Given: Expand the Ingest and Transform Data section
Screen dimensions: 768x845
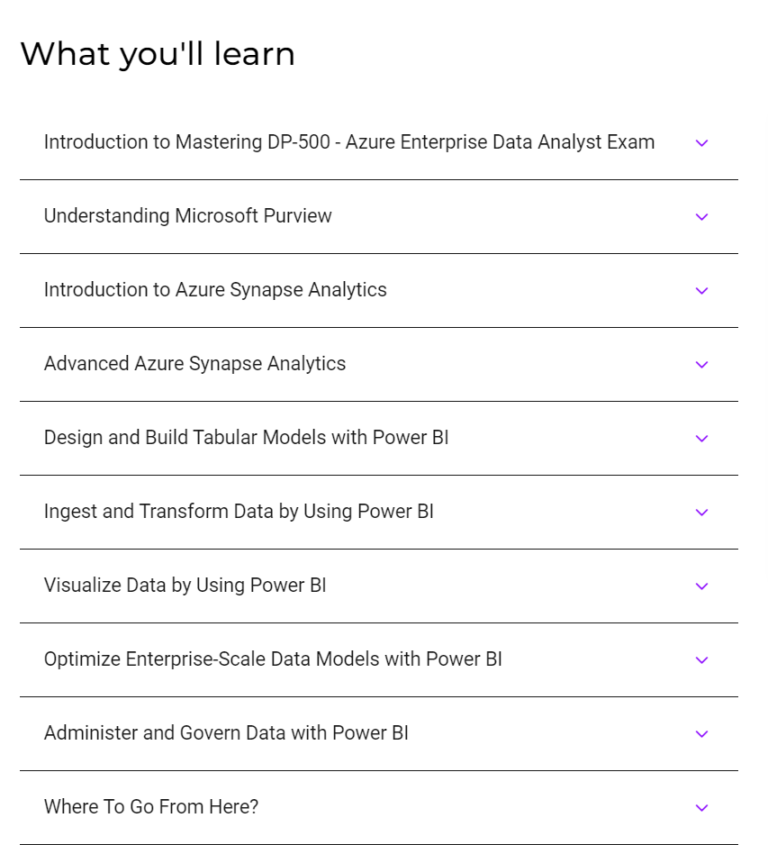Looking at the screenshot, I should click(x=701, y=512).
